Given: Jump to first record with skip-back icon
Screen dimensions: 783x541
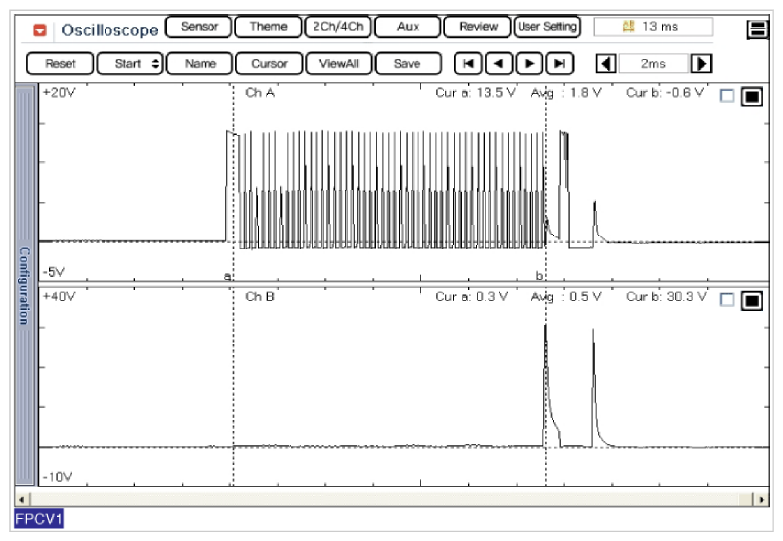Looking at the screenshot, I should pyautogui.click(x=467, y=64).
